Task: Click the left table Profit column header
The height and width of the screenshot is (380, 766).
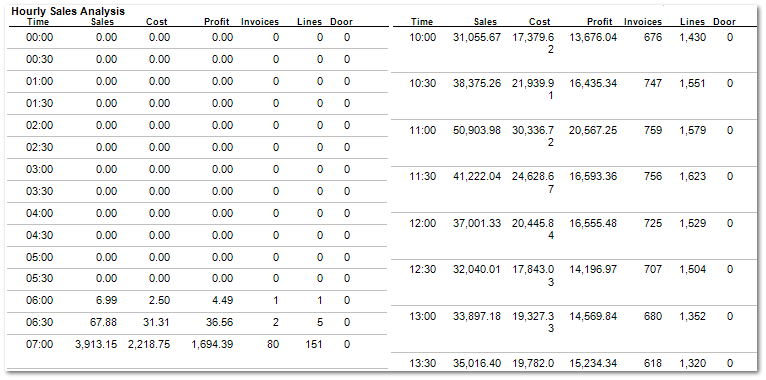Action: coord(217,21)
